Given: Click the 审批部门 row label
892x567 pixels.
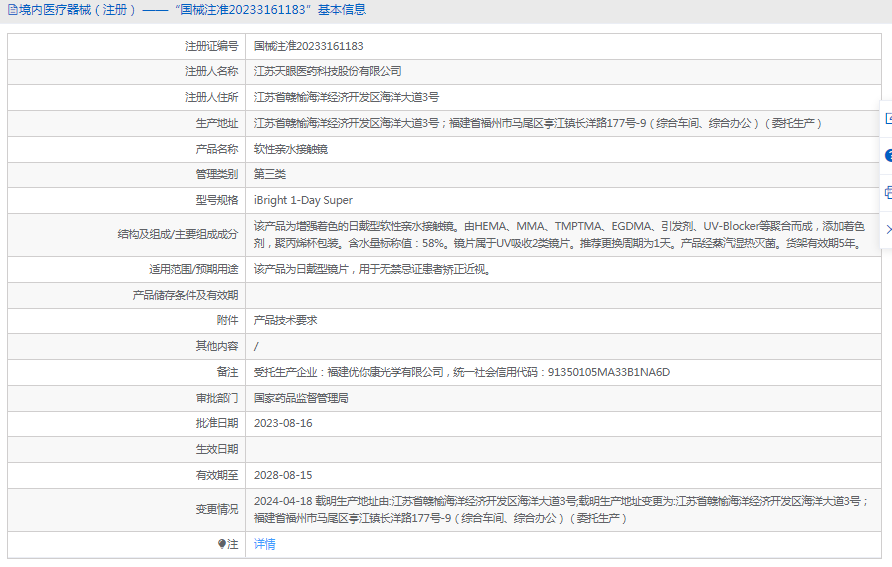Looking at the screenshot, I should pyautogui.click(x=217, y=398).
